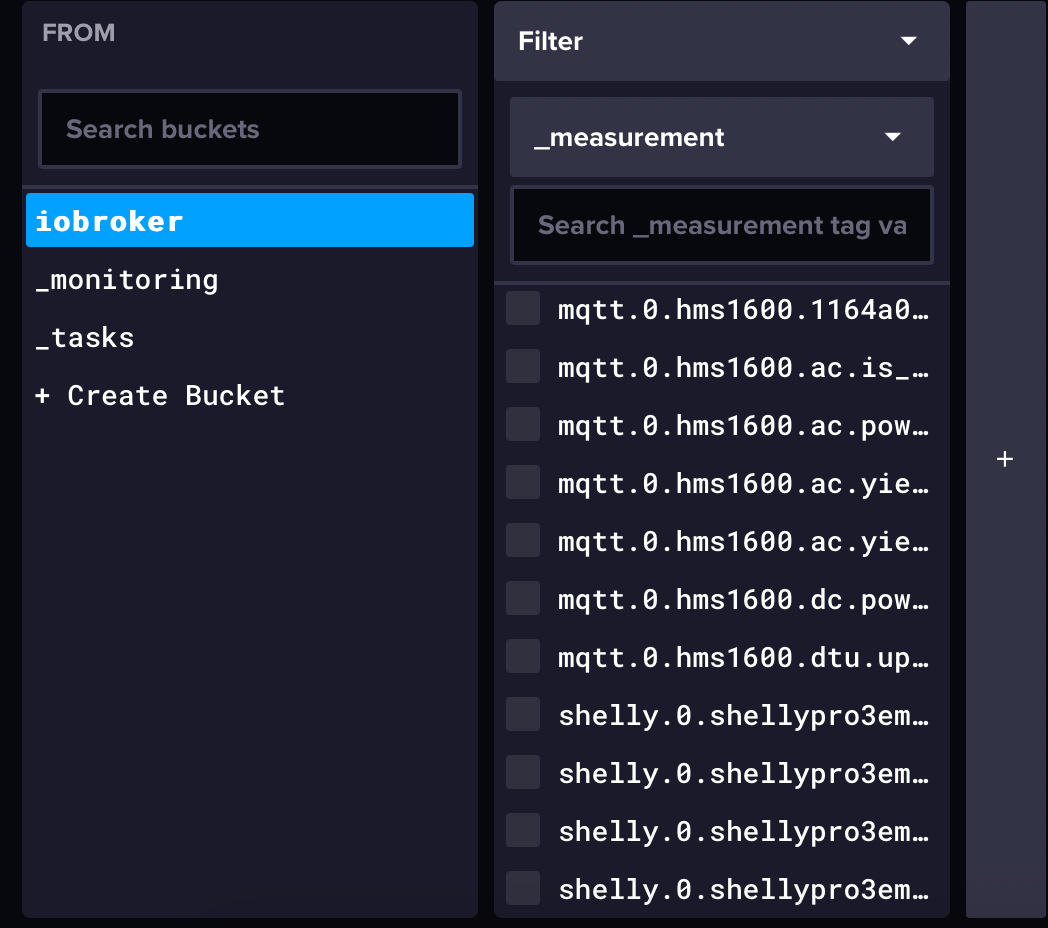Screen dimensions: 1048x928
Task: Check the mqtt.0.hms1600.dtu.up… checkbox
Action: pyautogui.click(x=523, y=657)
